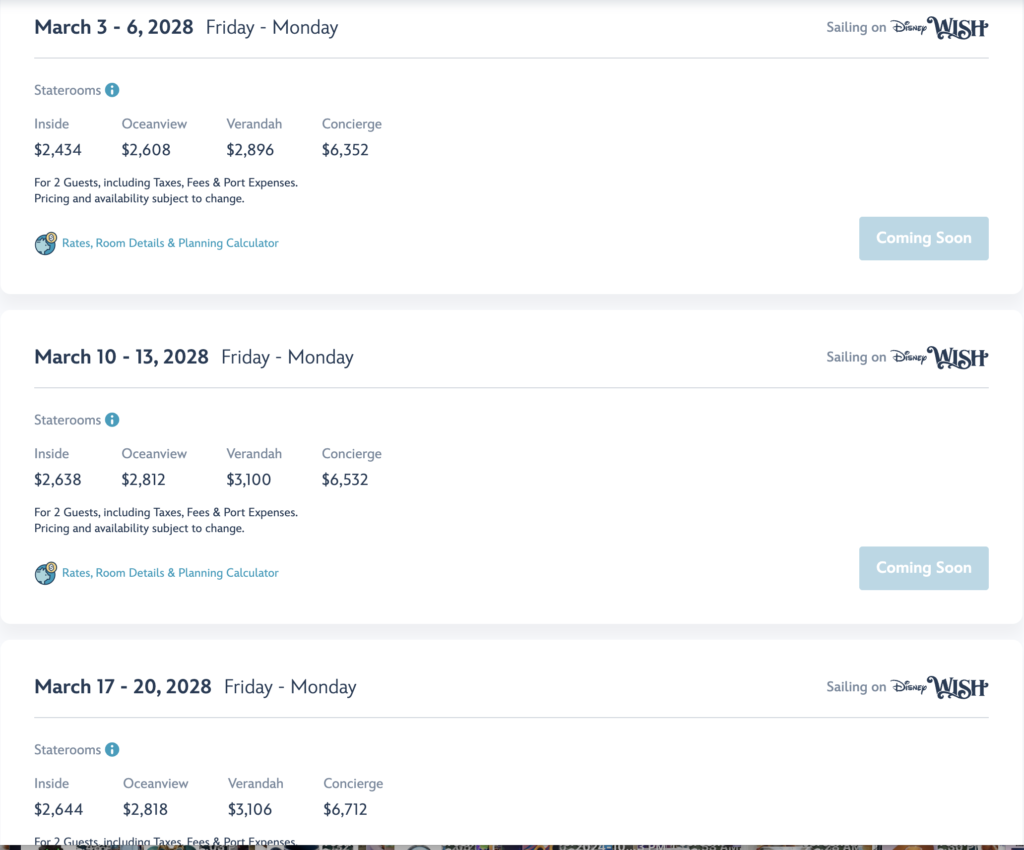Click Disney Wish logo on March 10-13 sailing

[940, 357]
